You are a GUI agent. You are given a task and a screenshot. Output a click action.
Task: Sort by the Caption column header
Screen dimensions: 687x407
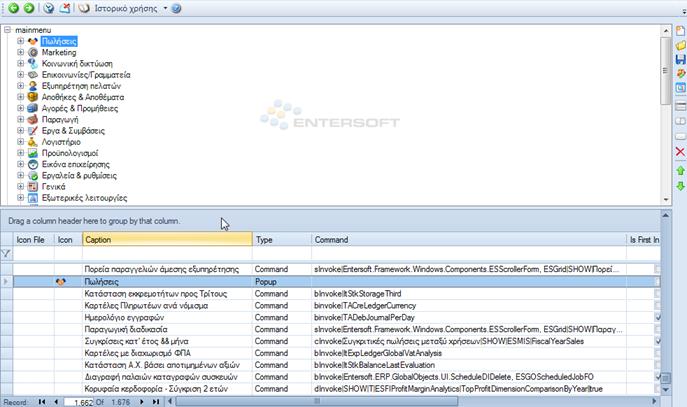click(167, 239)
